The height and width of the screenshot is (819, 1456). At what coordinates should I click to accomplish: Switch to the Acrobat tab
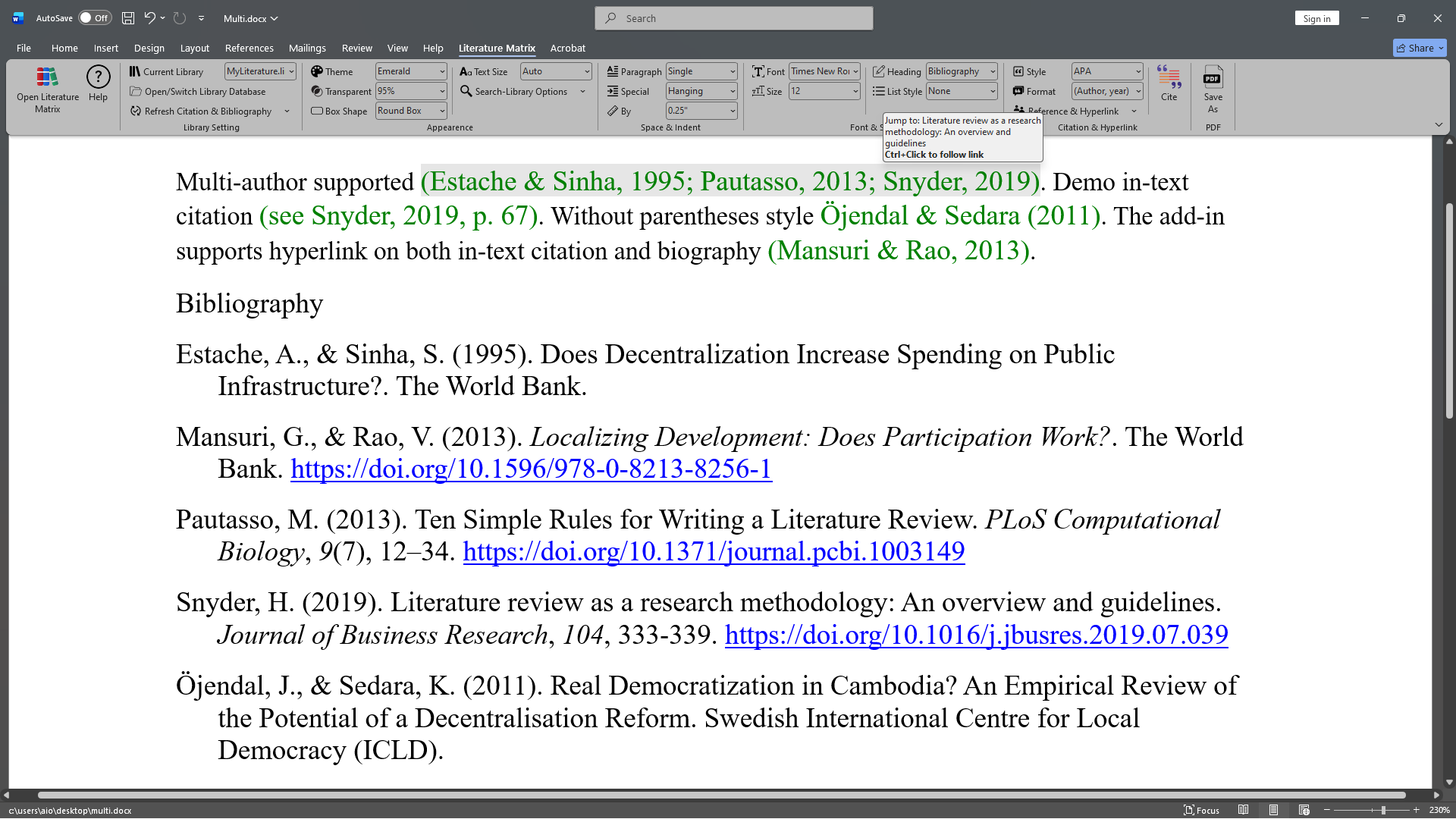coord(567,48)
